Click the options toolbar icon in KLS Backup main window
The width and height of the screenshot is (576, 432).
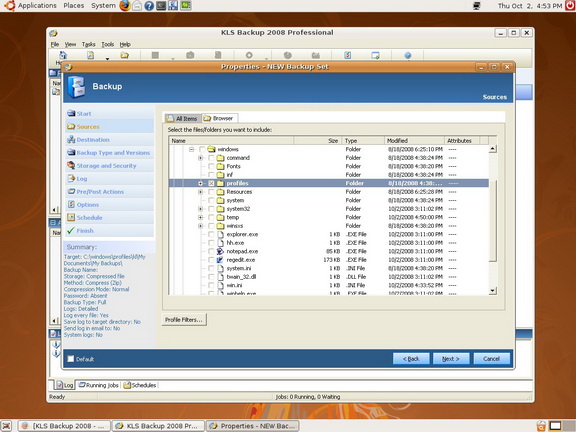[348, 55]
